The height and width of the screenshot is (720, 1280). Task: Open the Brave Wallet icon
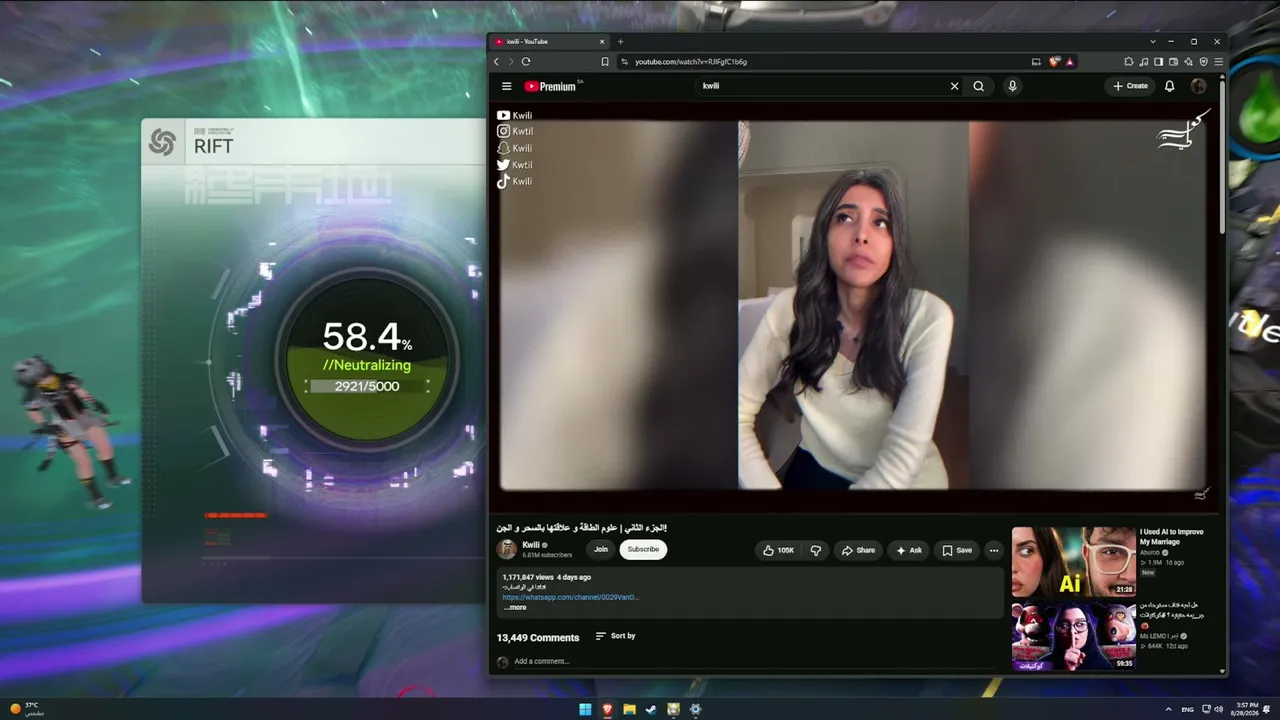[x=1174, y=62]
